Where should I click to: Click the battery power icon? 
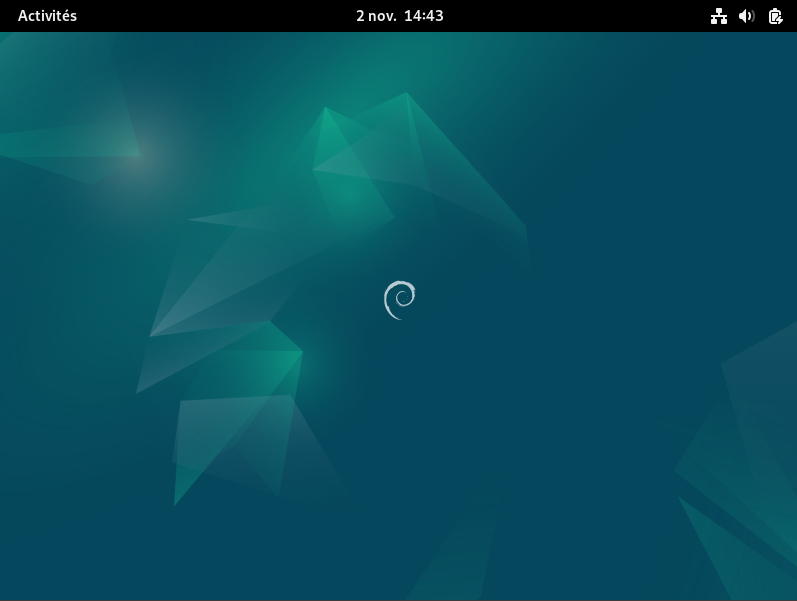coord(775,16)
